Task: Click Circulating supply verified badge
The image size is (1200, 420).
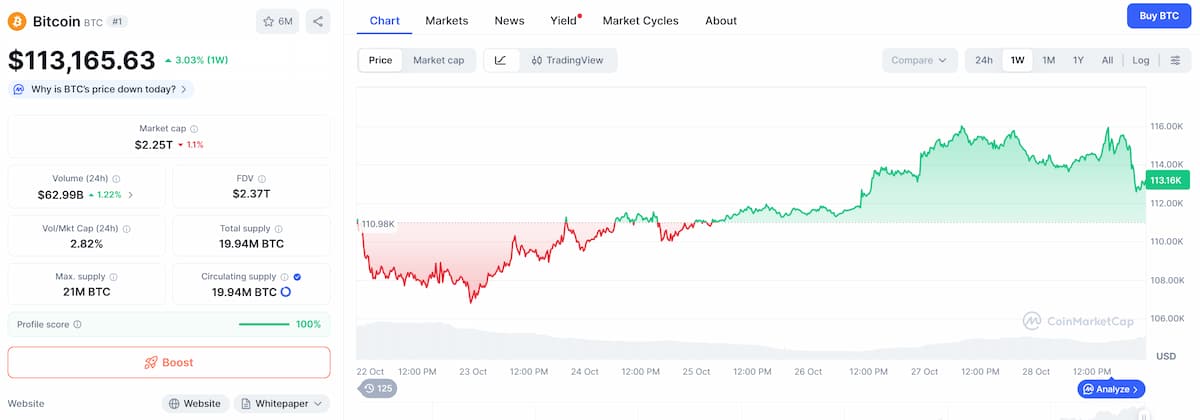Action: point(298,277)
